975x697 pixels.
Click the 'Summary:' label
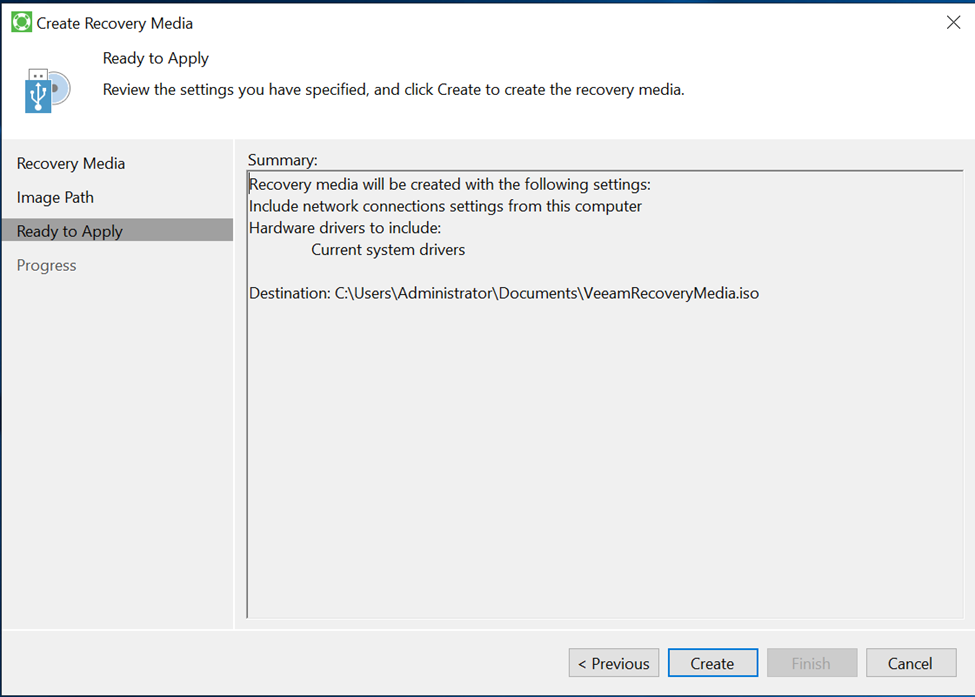click(x=282, y=160)
